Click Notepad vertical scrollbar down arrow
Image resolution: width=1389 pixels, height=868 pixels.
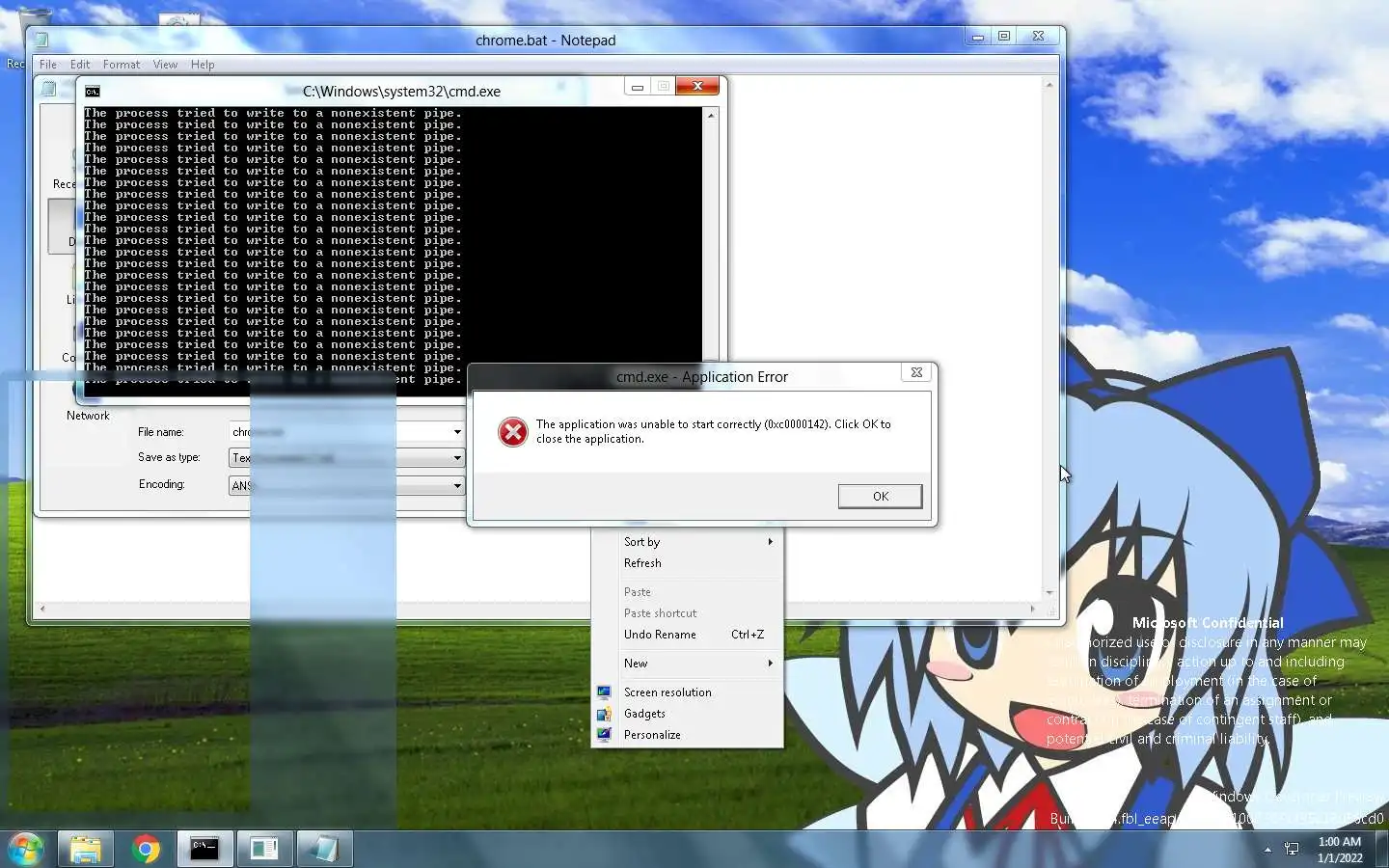1049,592
